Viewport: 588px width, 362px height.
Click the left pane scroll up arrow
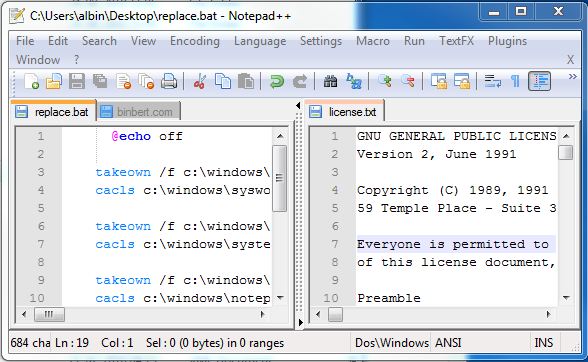pos(280,136)
